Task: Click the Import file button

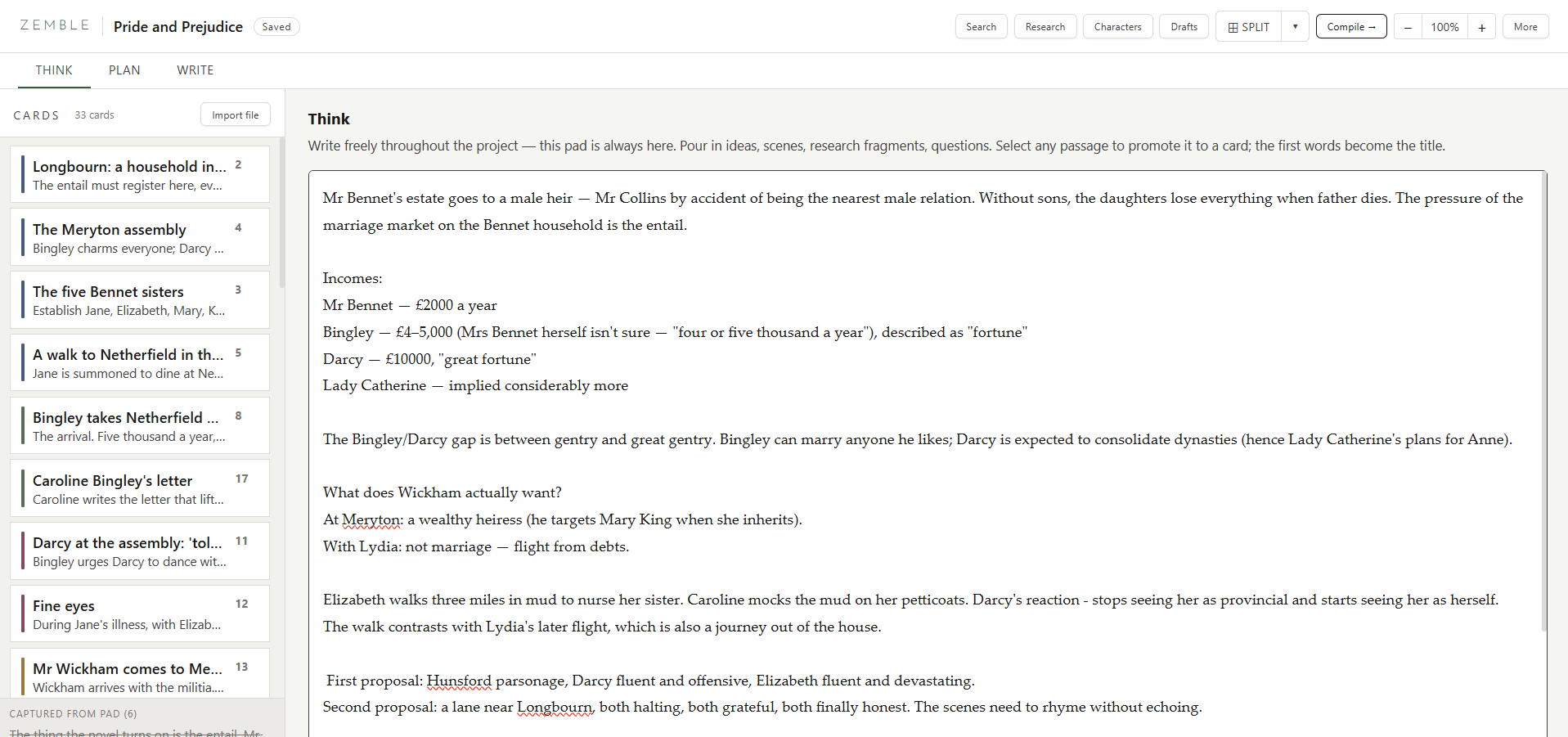Action: (x=236, y=115)
